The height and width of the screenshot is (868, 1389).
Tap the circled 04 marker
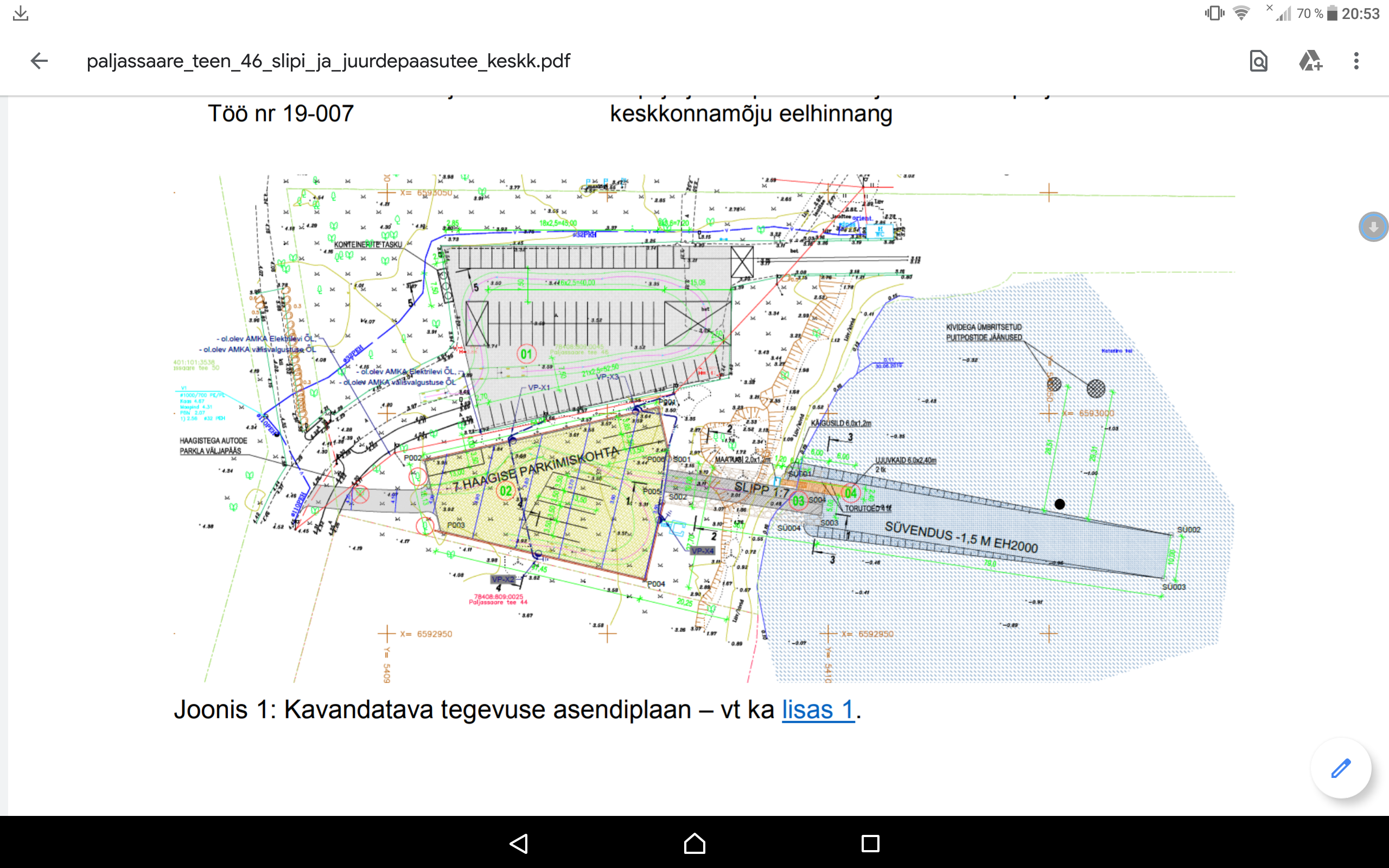[x=851, y=493]
